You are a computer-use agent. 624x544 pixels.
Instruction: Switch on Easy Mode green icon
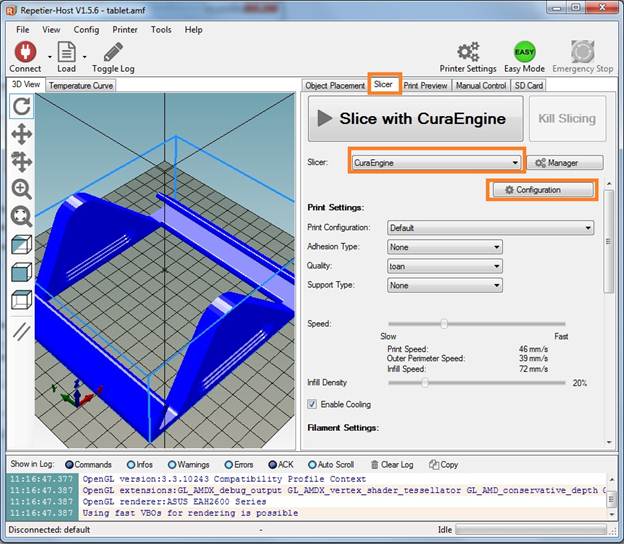(x=524, y=52)
